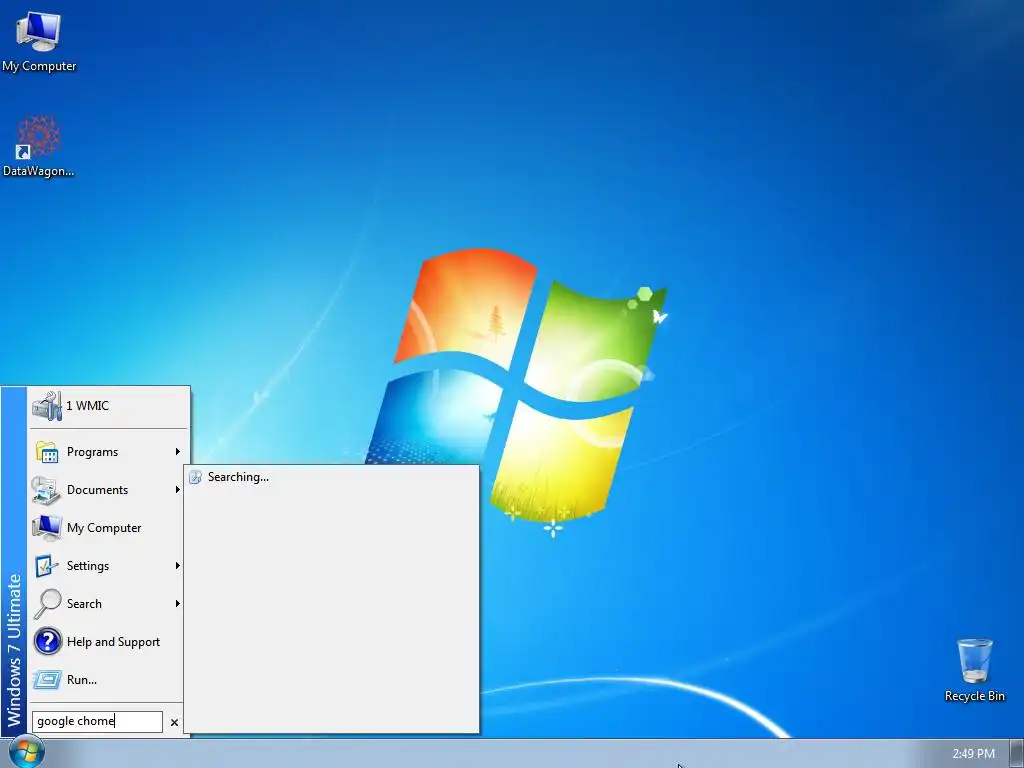The image size is (1024, 768).
Task: Click the WMIC toolbox icon
Action: 47,406
